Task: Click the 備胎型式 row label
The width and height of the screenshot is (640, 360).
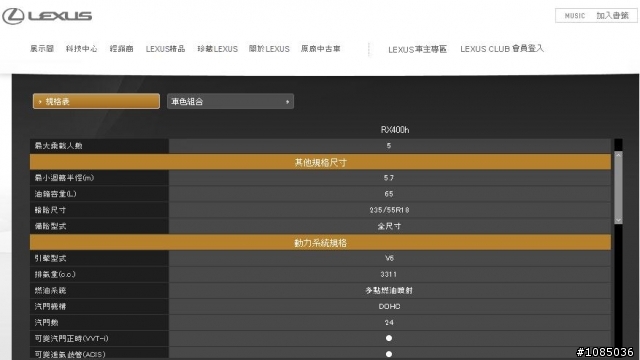Action: (x=50, y=226)
